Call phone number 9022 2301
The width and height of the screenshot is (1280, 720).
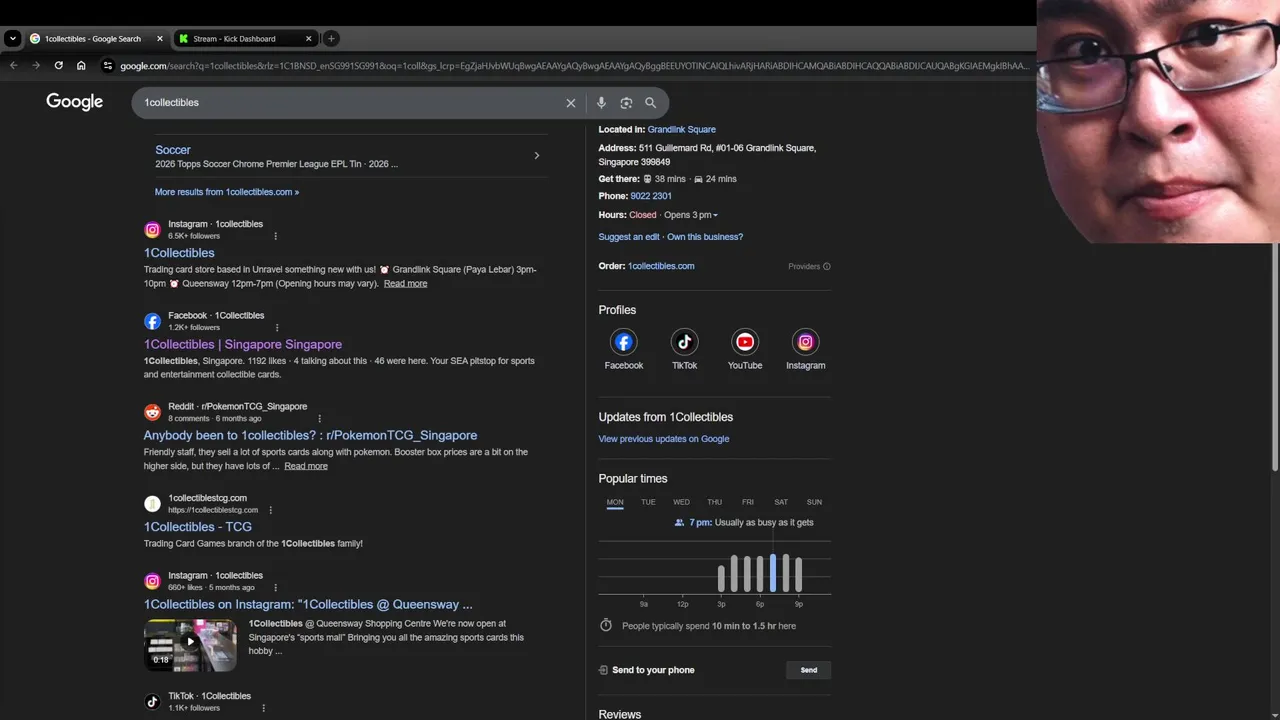(651, 196)
